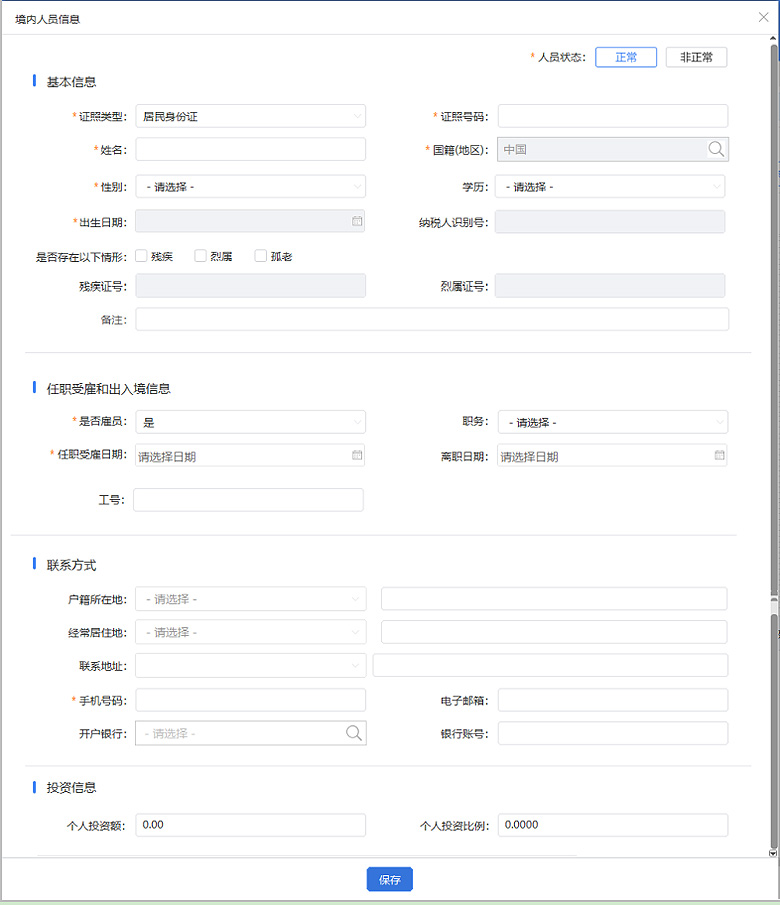Open the 是否雇员 dropdown
The width and height of the screenshot is (780, 905).
tap(250, 422)
